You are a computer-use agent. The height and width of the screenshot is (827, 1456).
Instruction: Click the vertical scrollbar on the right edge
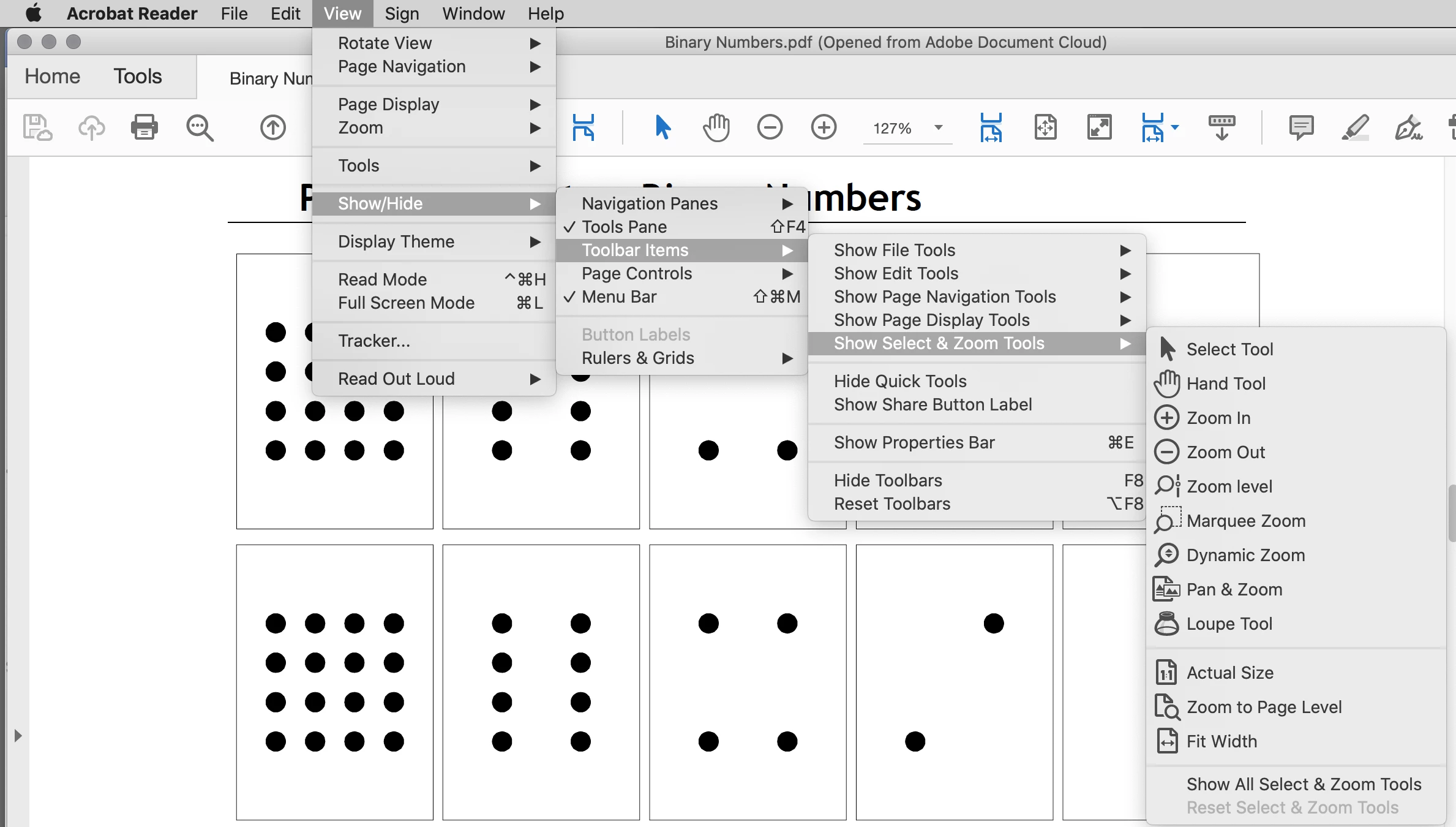[1451, 513]
